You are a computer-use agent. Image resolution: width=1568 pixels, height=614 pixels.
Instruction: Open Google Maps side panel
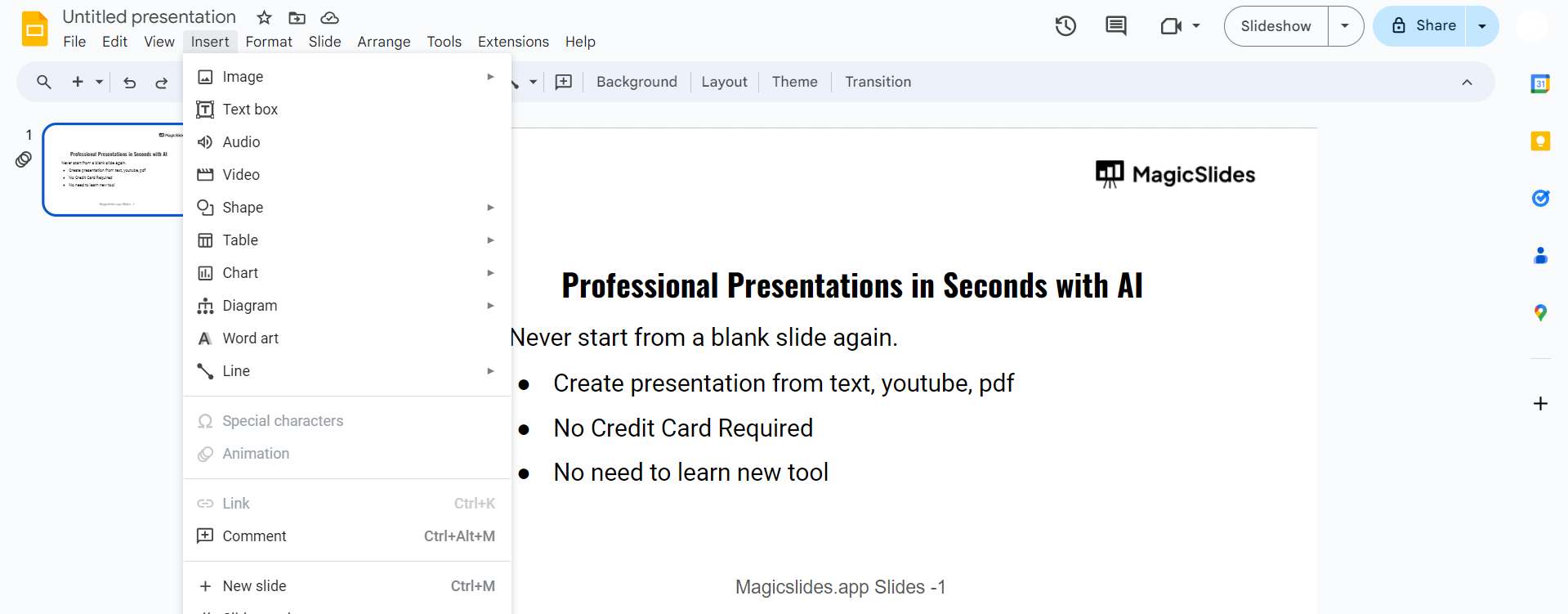pos(1540,312)
